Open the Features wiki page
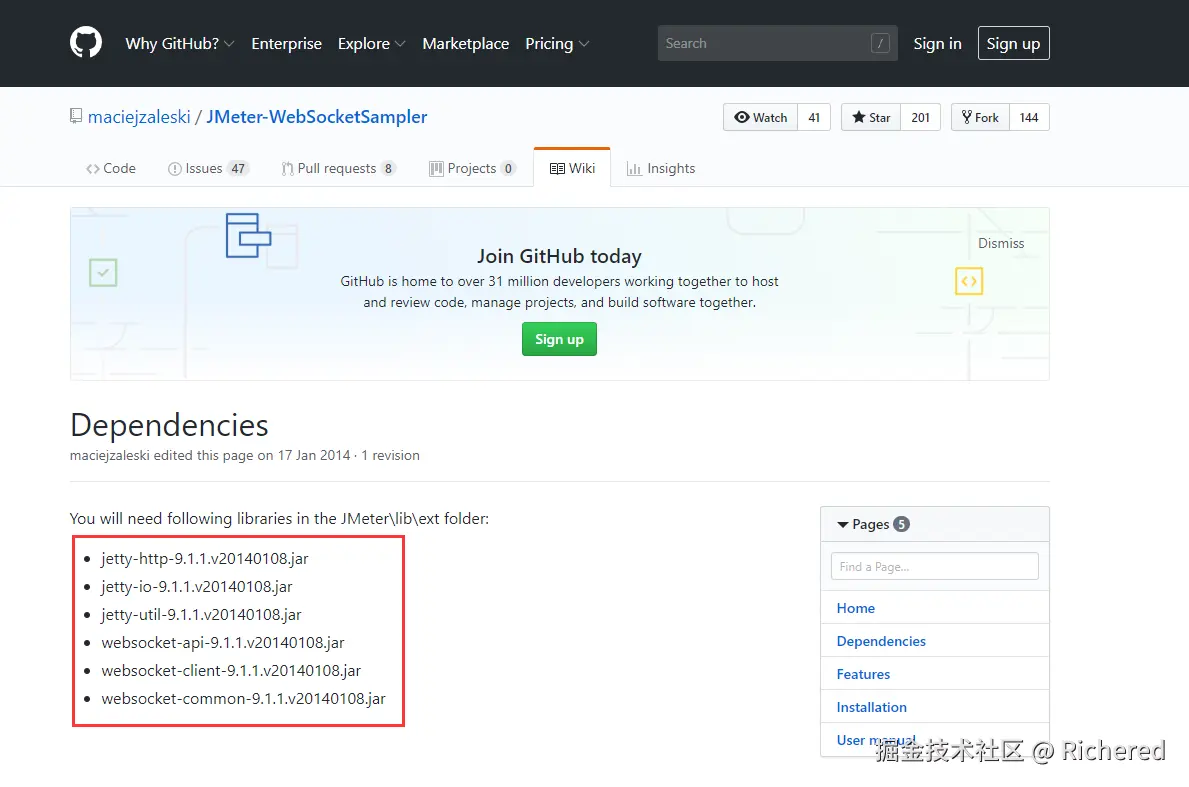This screenshot has width=1189, height=787. (863, 674)
